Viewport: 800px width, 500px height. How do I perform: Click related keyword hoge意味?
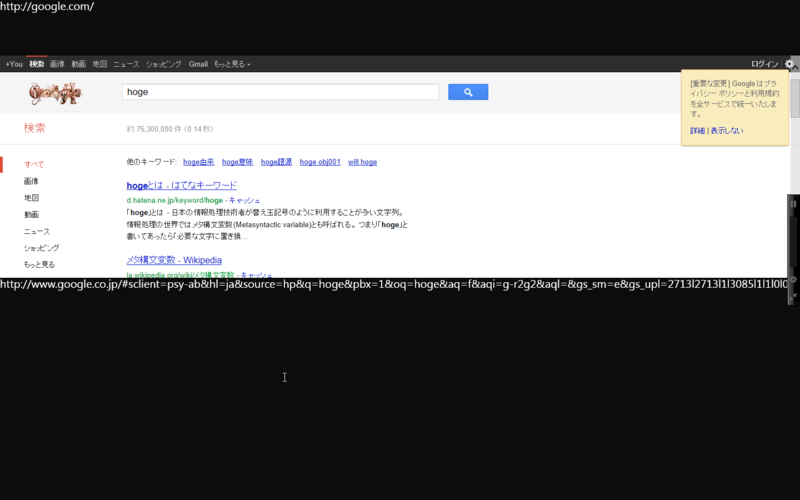point(237,162)
